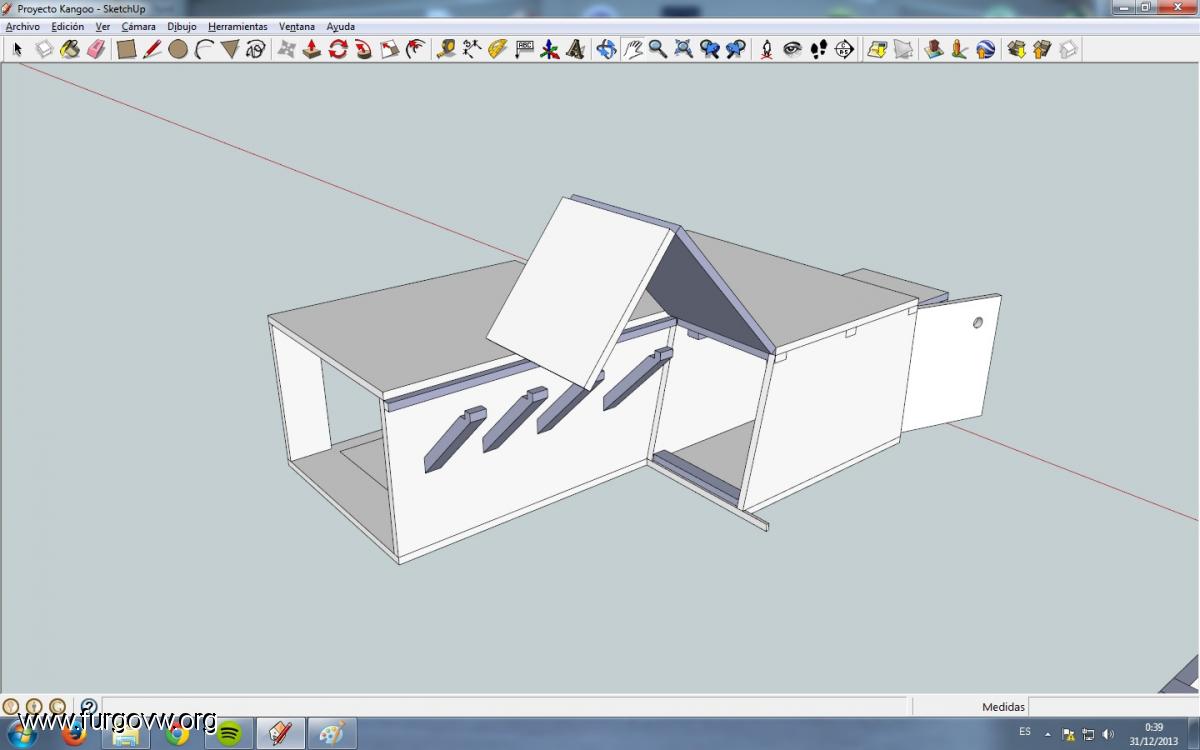Screen dimensions: 1200x750
Task: Expand the Herramientas menu
Action: click(237, 27)
